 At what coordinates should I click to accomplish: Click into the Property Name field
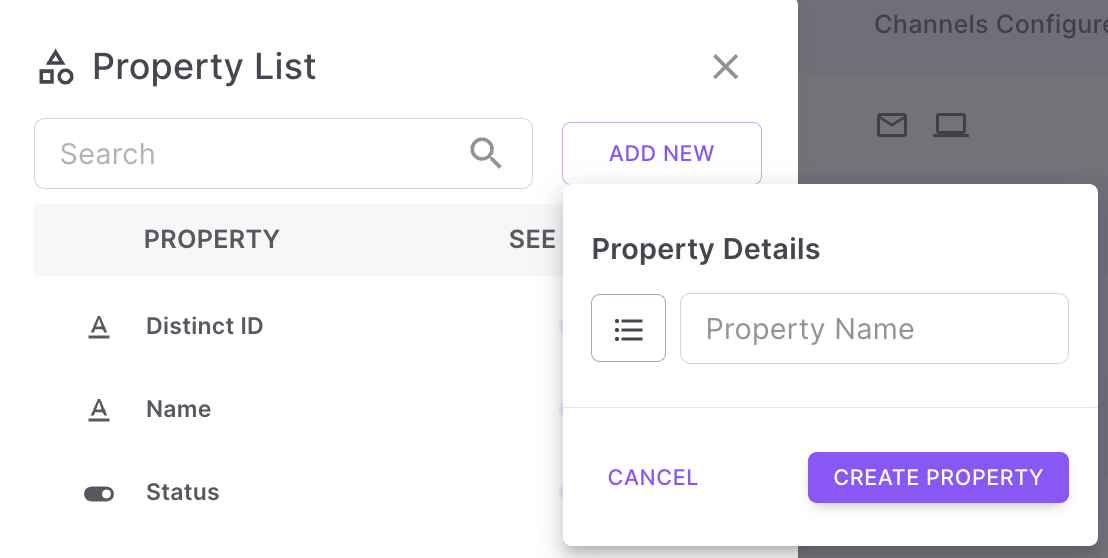874,329
